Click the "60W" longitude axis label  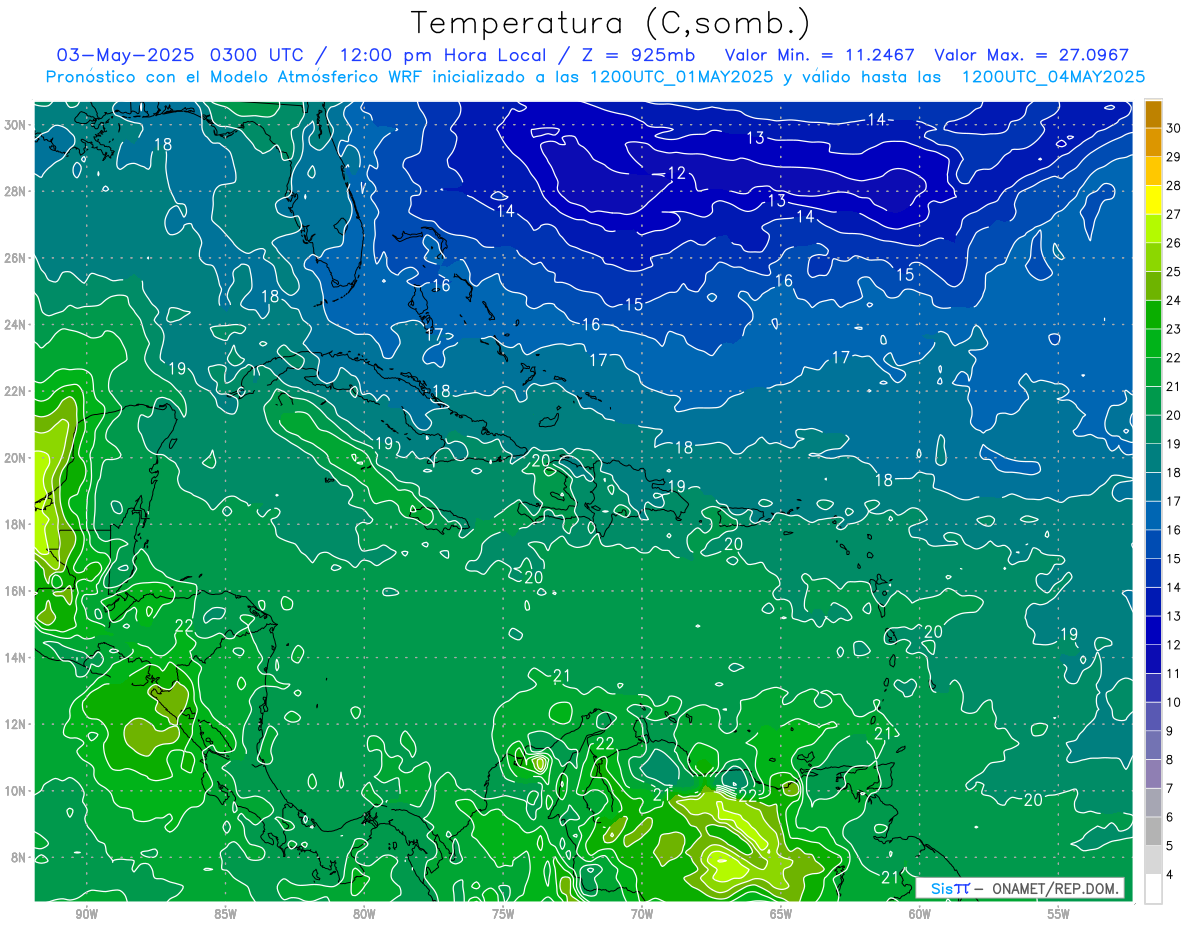920,915
